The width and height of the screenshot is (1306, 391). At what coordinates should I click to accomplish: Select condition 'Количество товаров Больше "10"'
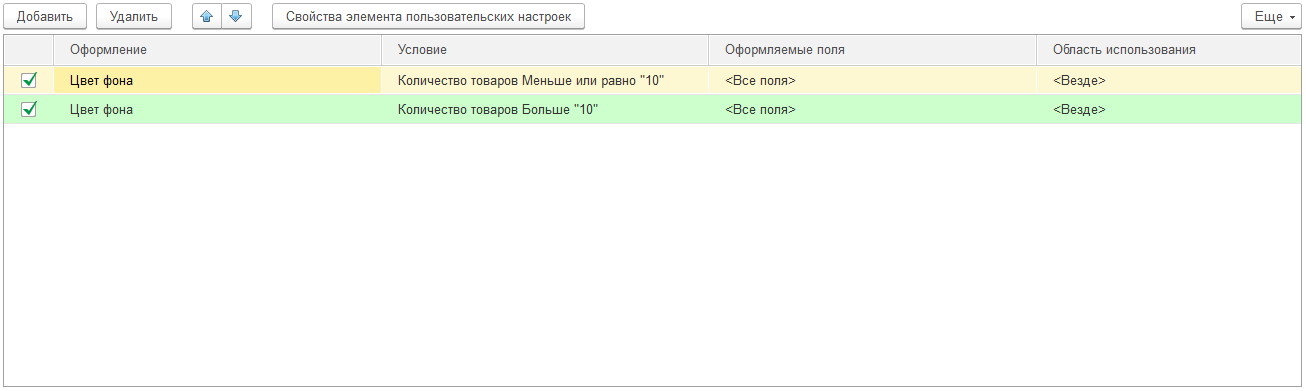click(546, 110)
